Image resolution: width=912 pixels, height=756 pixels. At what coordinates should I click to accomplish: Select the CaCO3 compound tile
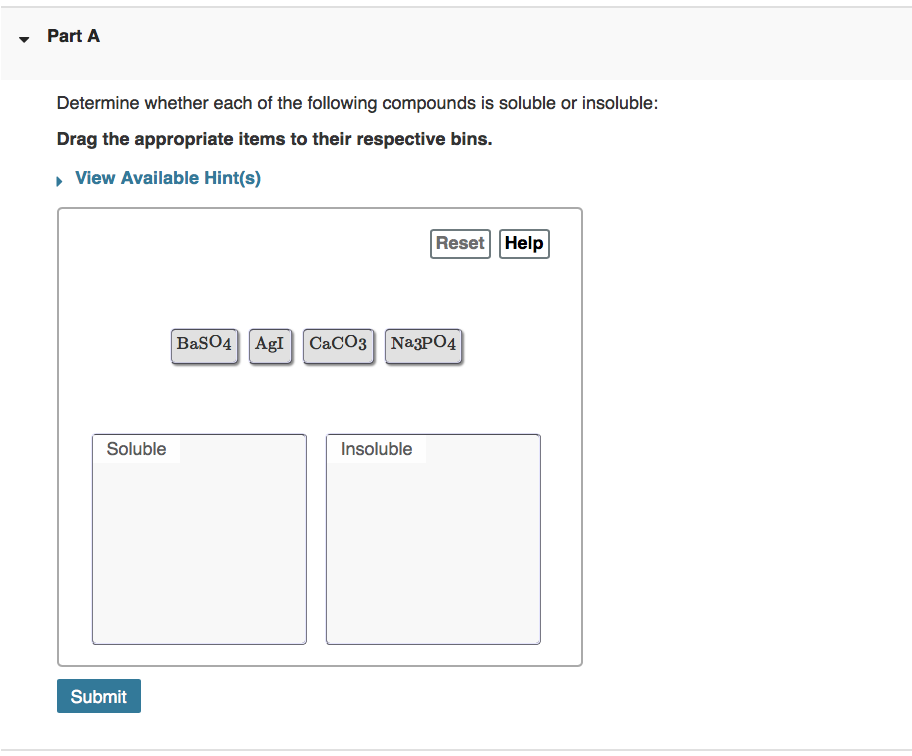tap(338, 346)
